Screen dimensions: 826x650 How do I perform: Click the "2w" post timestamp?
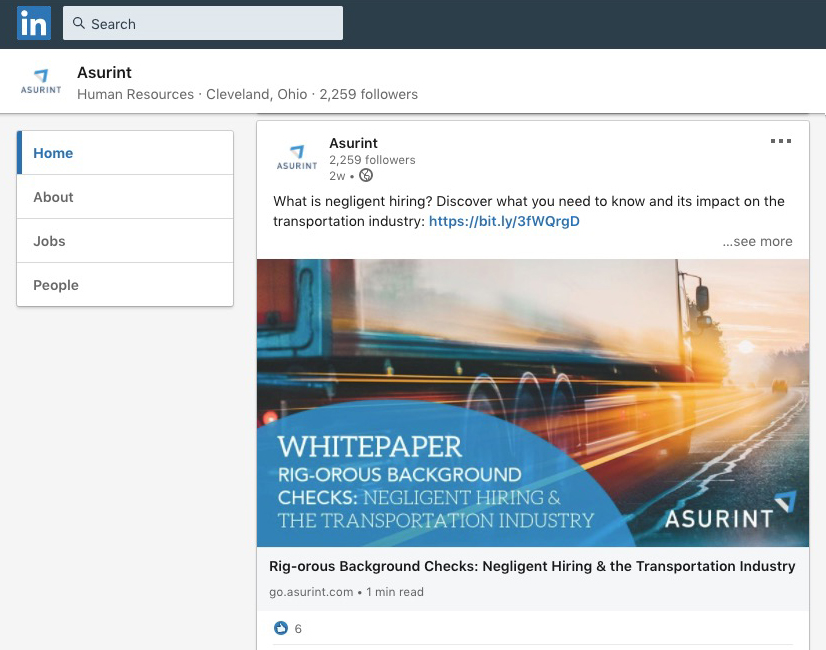pyautogui.click(x=337, y=176)
